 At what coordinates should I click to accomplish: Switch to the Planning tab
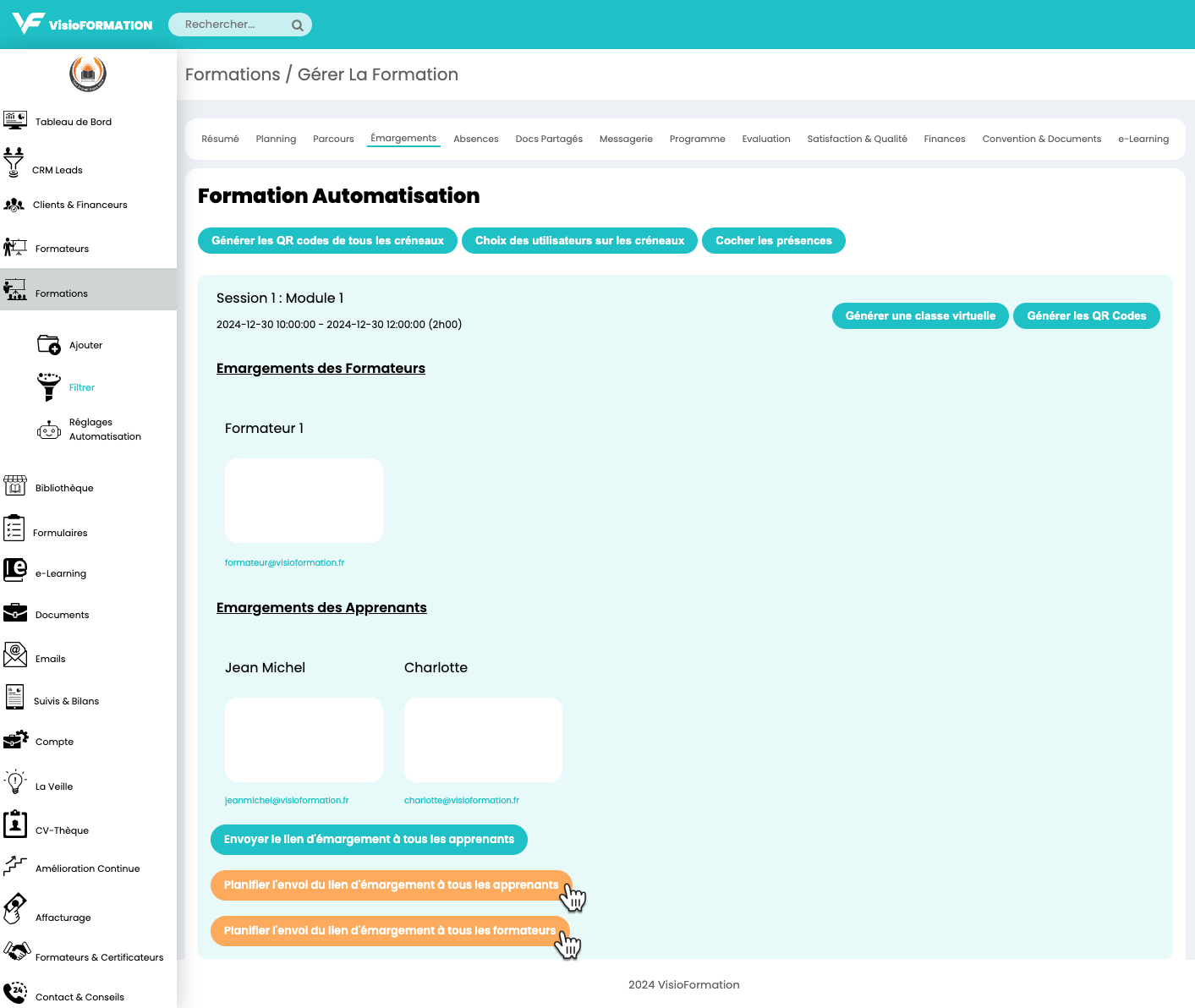pyautogui.click(x=276, y=139)
